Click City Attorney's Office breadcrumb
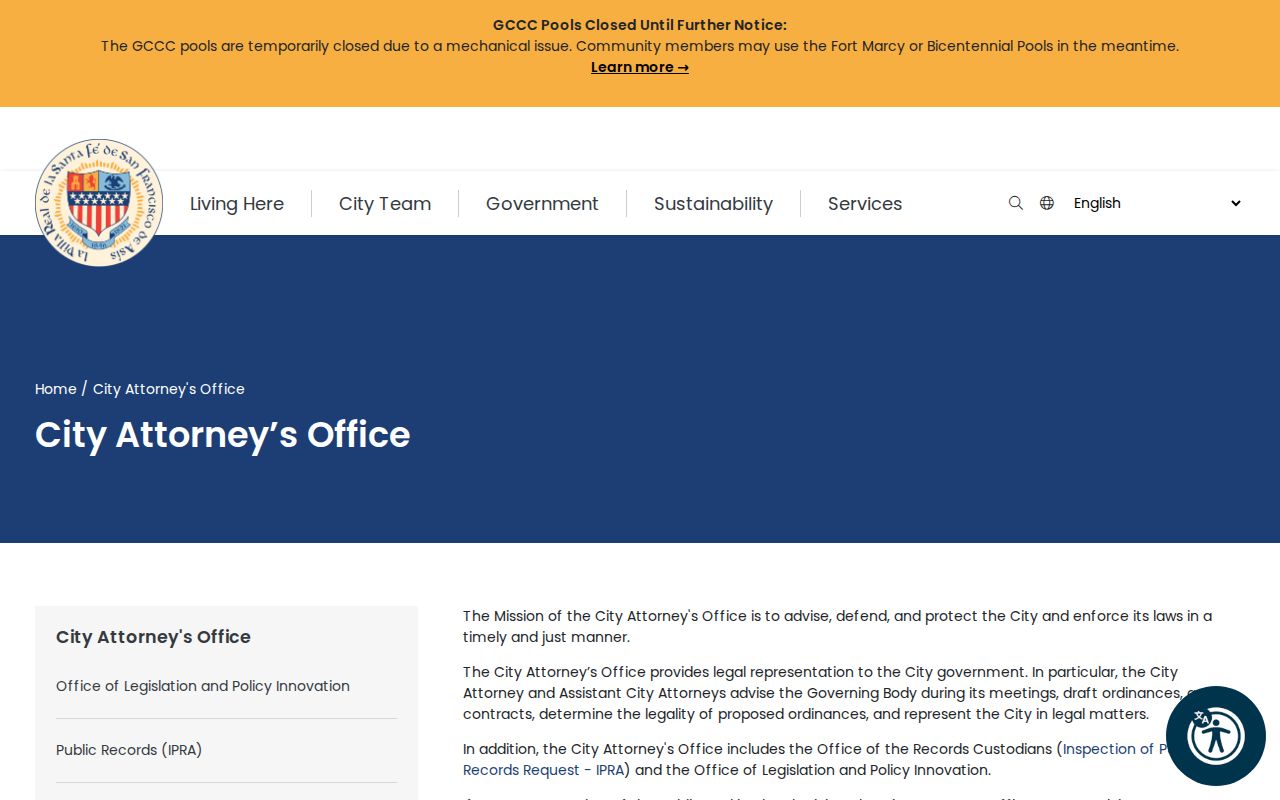Screen dimensions: 1280x800 coord(169,389)
